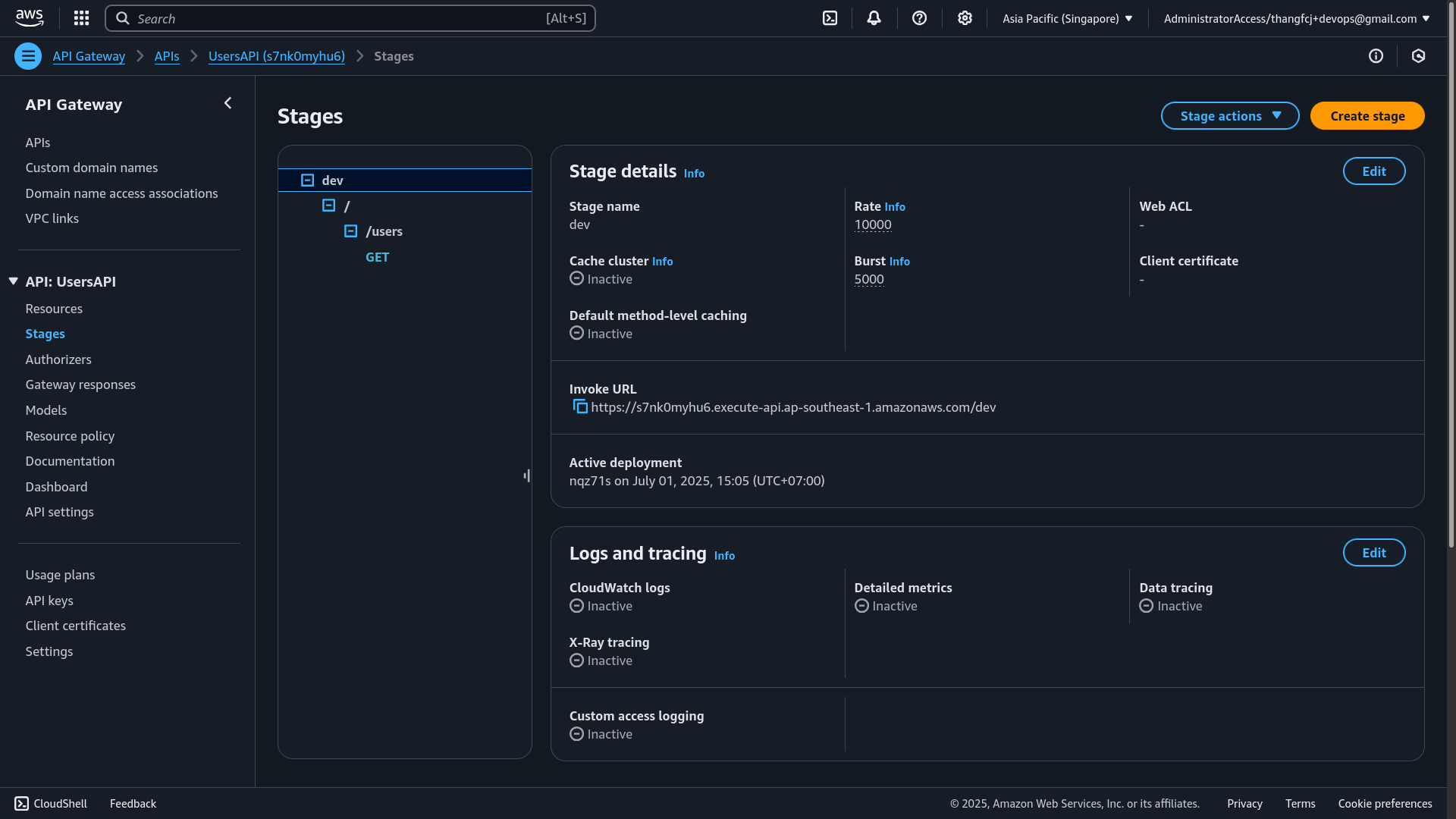Open API settings

(60, 512)
